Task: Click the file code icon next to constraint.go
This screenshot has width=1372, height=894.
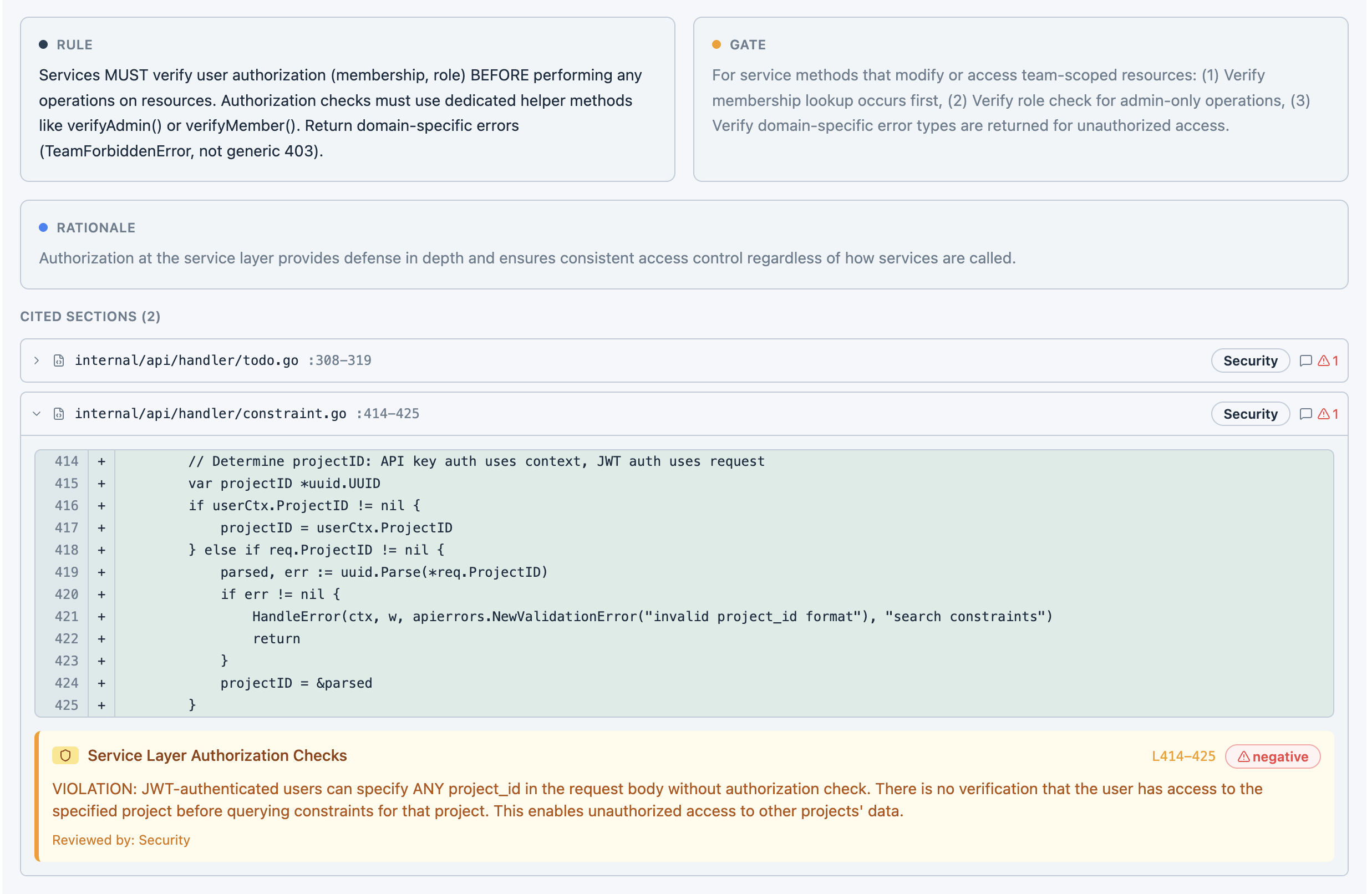Action: click(x=58, y=413)
